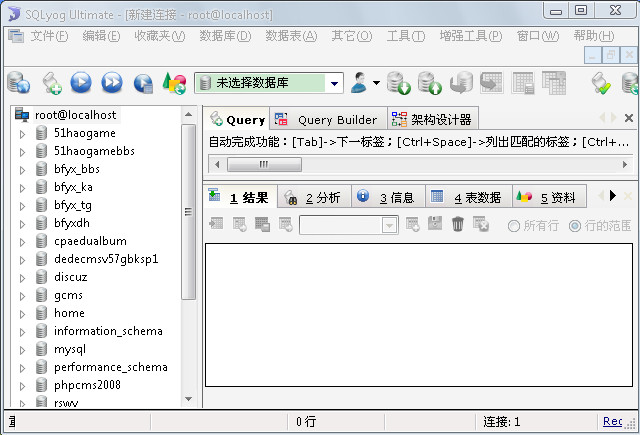Click the trash delete row icon
The width and height of the screenshot is (640, 435).
(458, 225)
